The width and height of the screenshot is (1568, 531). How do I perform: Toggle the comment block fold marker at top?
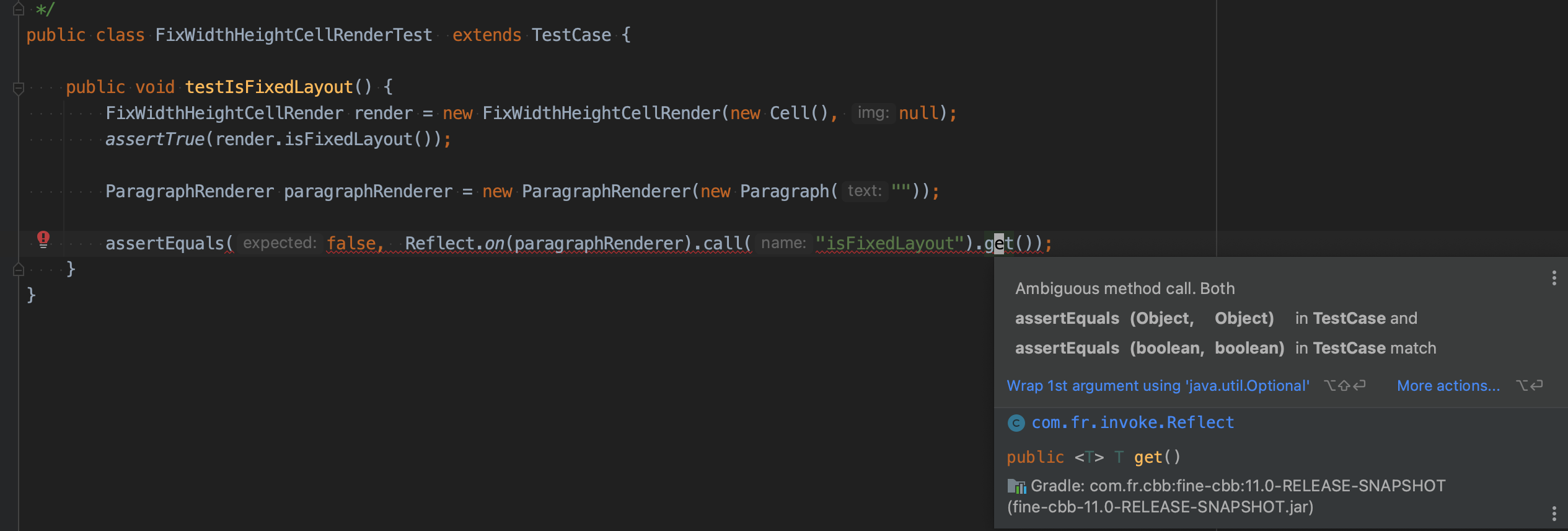(19, 9)
